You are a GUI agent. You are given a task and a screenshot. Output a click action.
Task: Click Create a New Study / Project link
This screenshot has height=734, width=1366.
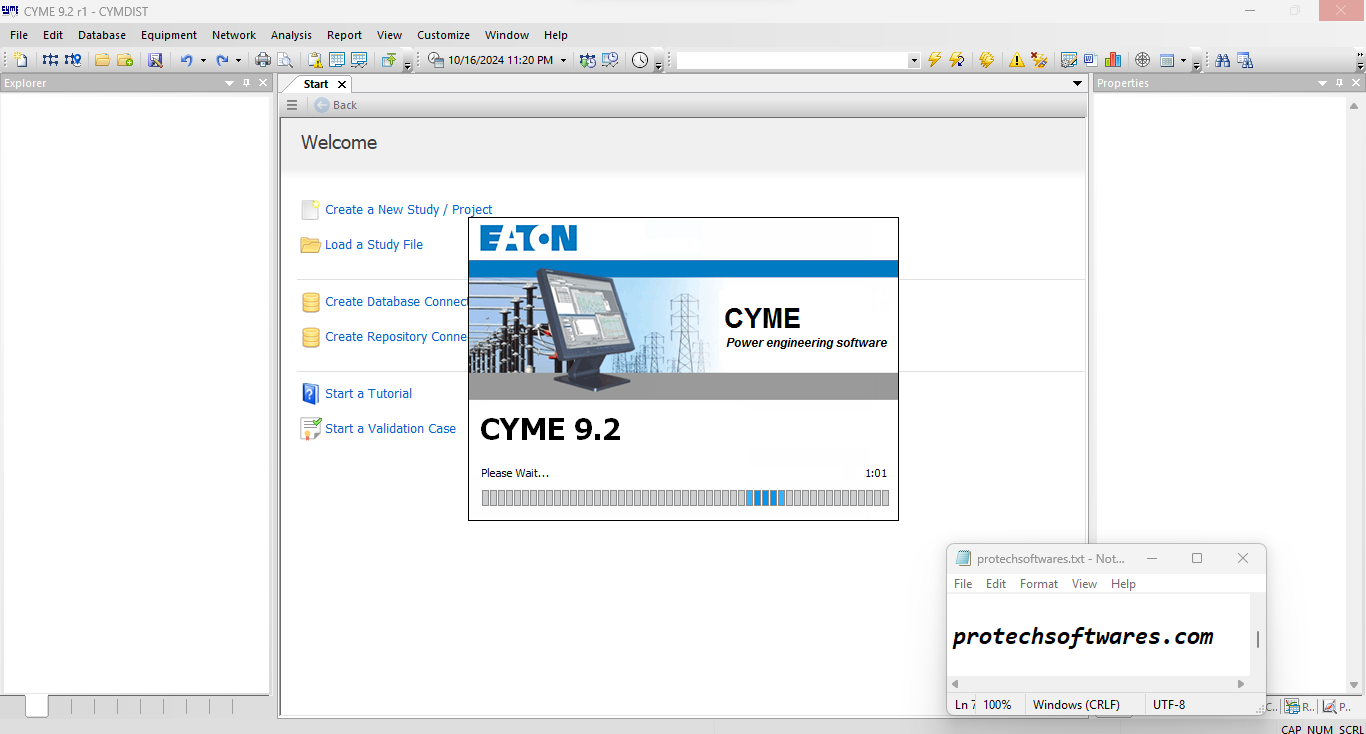[409, 210]
